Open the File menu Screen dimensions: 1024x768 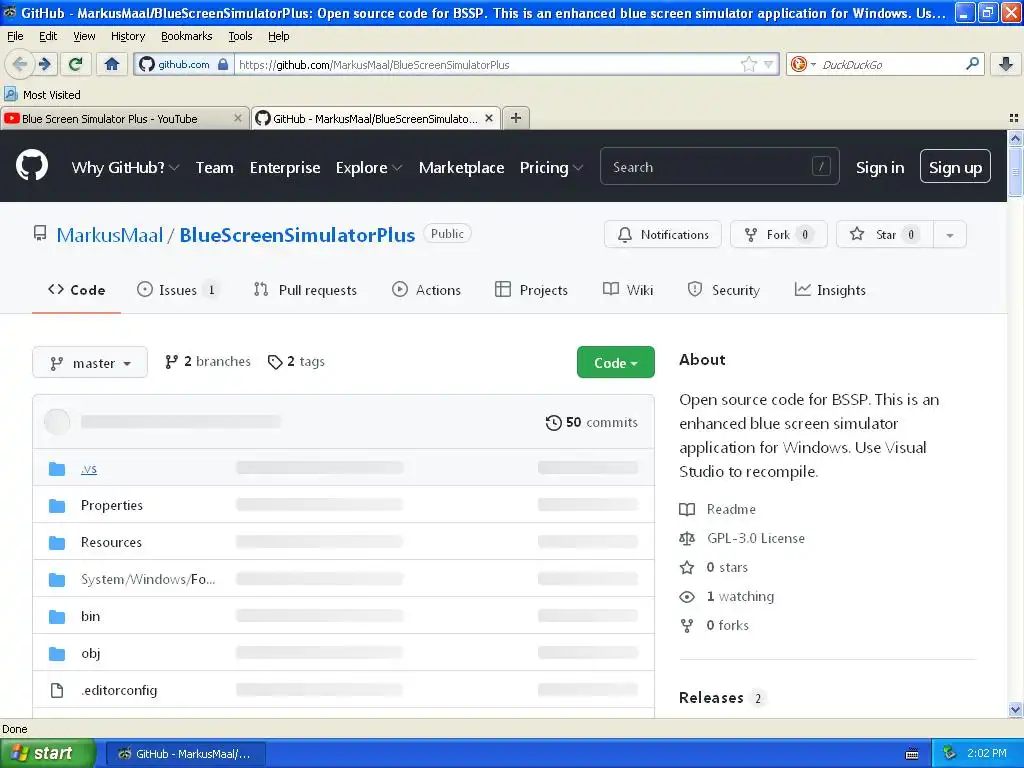tap(15, 36)
